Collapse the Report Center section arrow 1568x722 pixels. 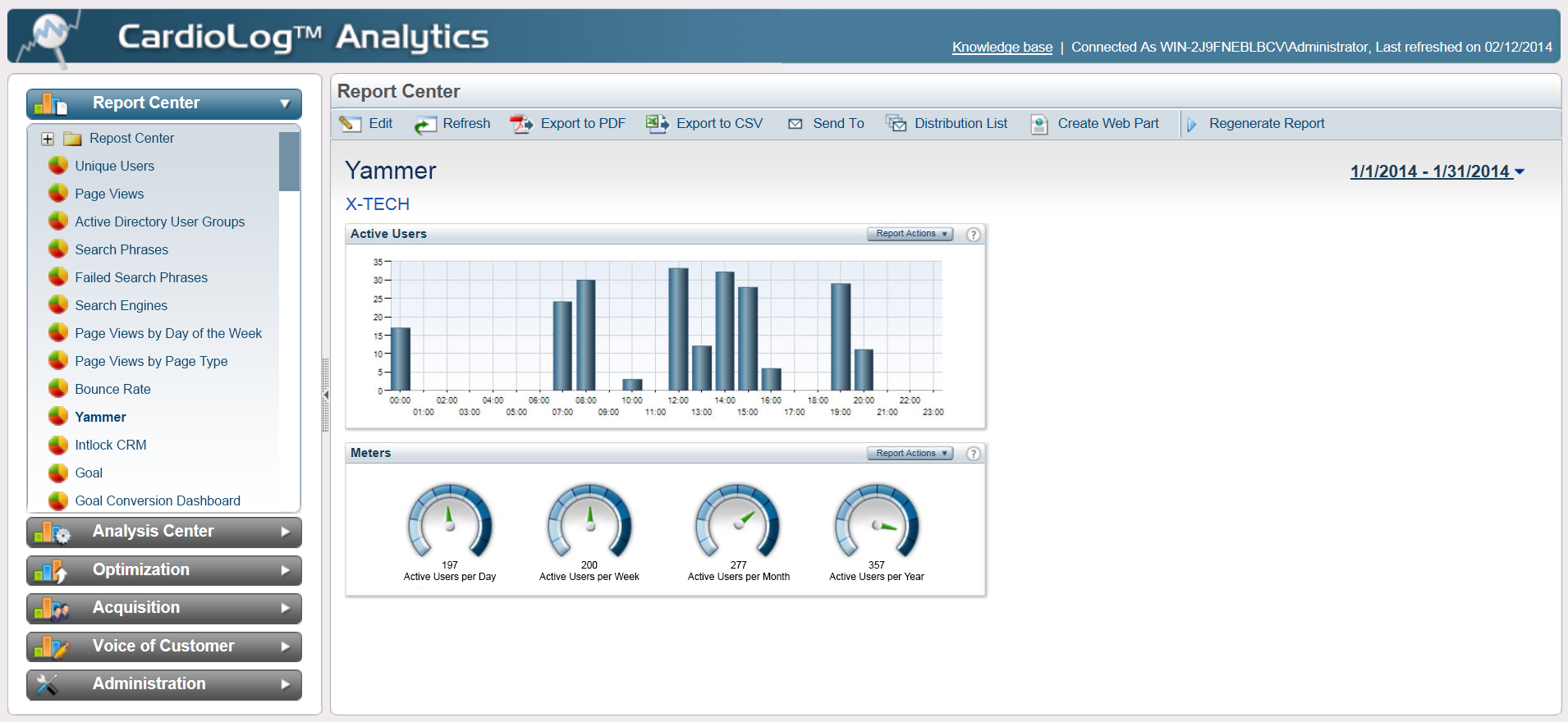(x=285, y=104)
